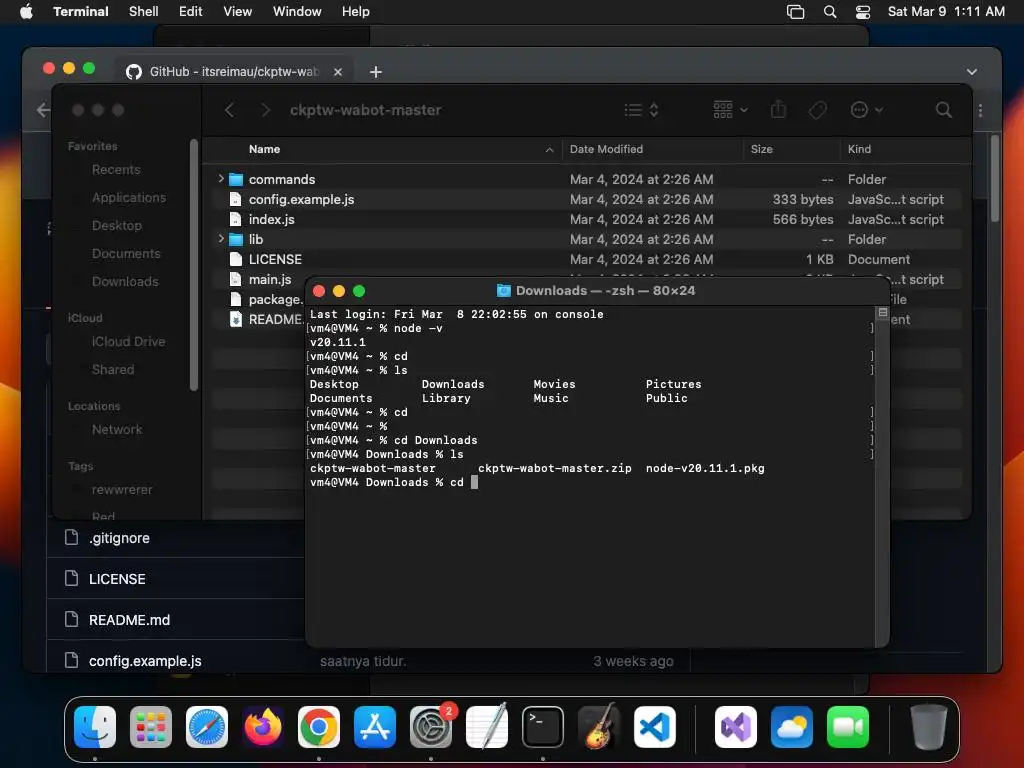1024x768 pixels.
Task: Select Documents in Finder sidebar
Action: click(x=125, y=253)
